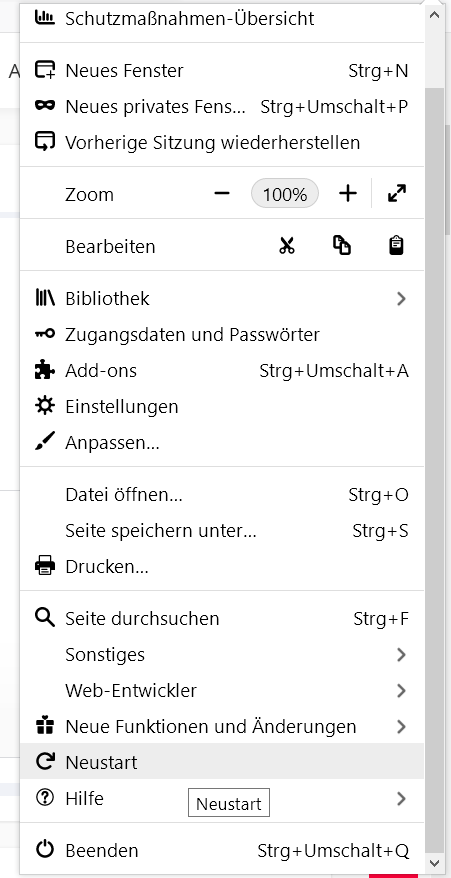This screenshot has width=451, height=878.
Task: Click the gear icon for Einstellungen
Action: point(45,406)
